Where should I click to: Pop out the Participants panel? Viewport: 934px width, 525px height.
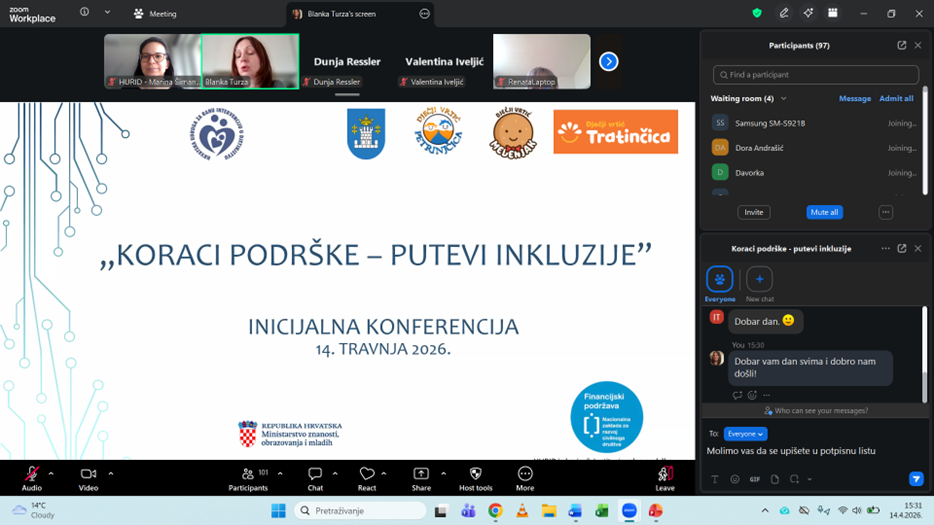[x=901, y=45]
